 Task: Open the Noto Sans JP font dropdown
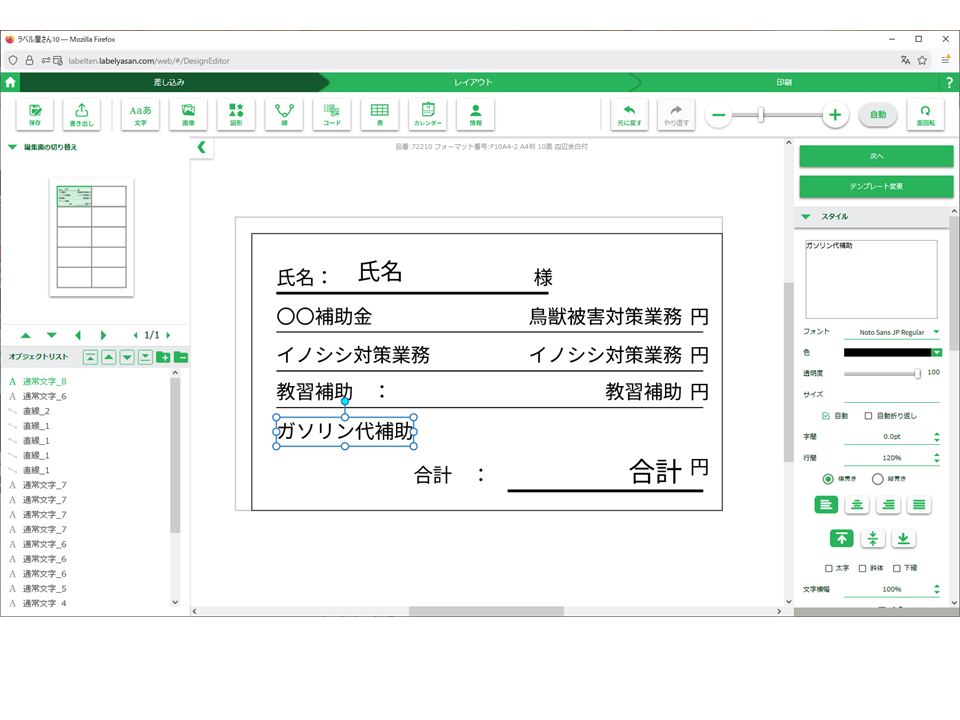tap(898, 332)
